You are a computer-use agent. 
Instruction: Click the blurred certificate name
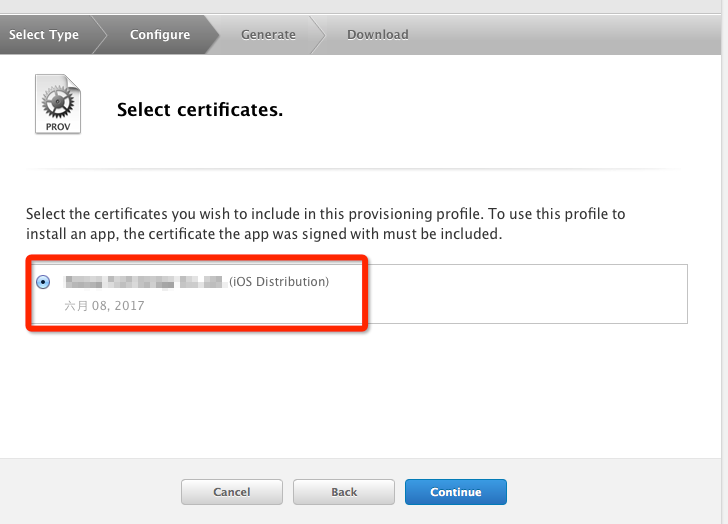click(x=143, y=282)
